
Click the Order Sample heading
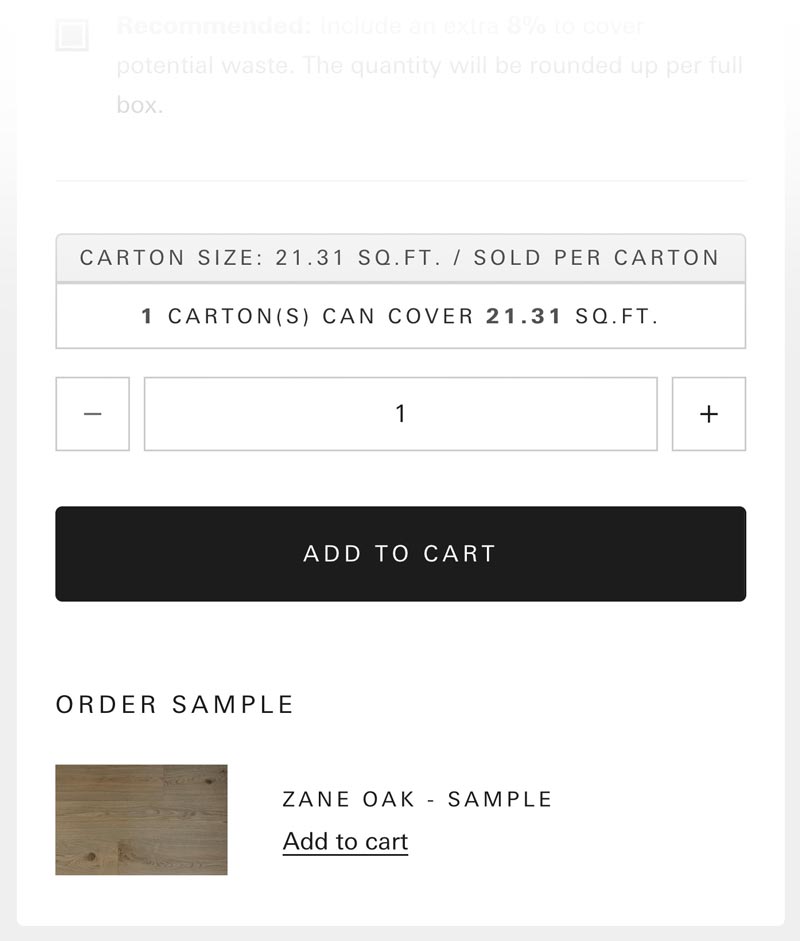pos(175,705)
